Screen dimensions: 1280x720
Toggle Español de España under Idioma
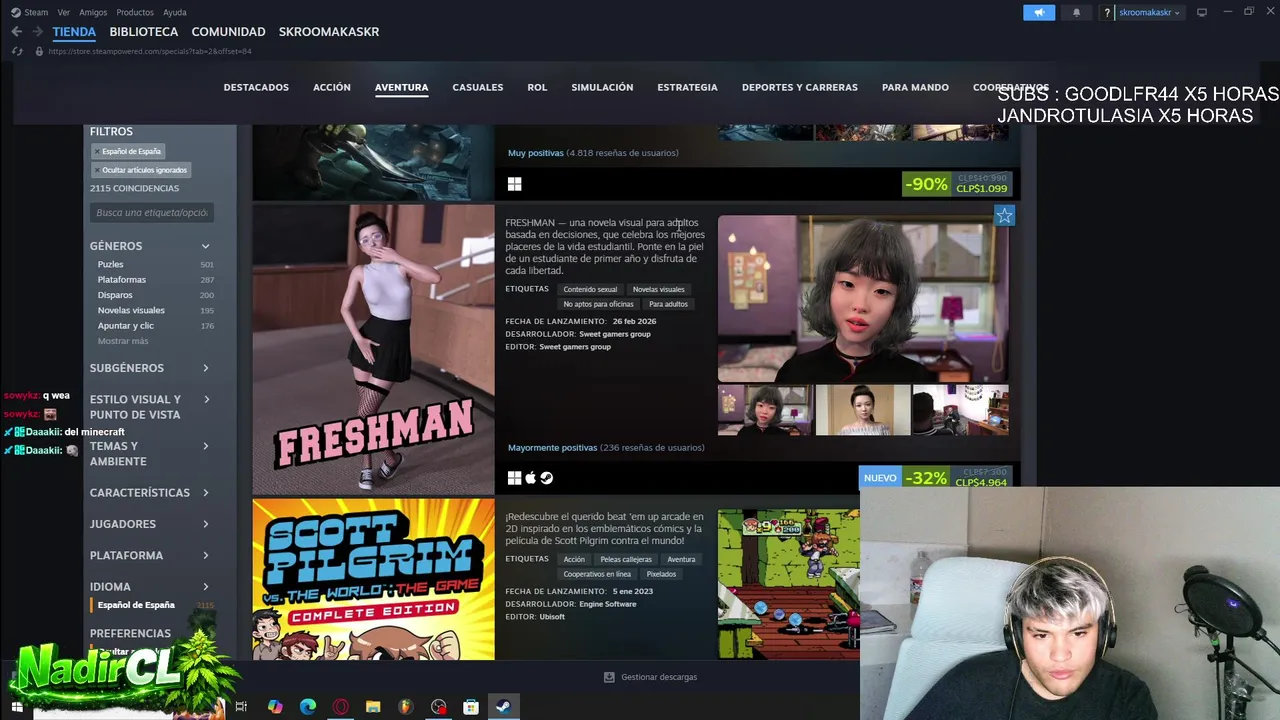click(x=136, y=605)
